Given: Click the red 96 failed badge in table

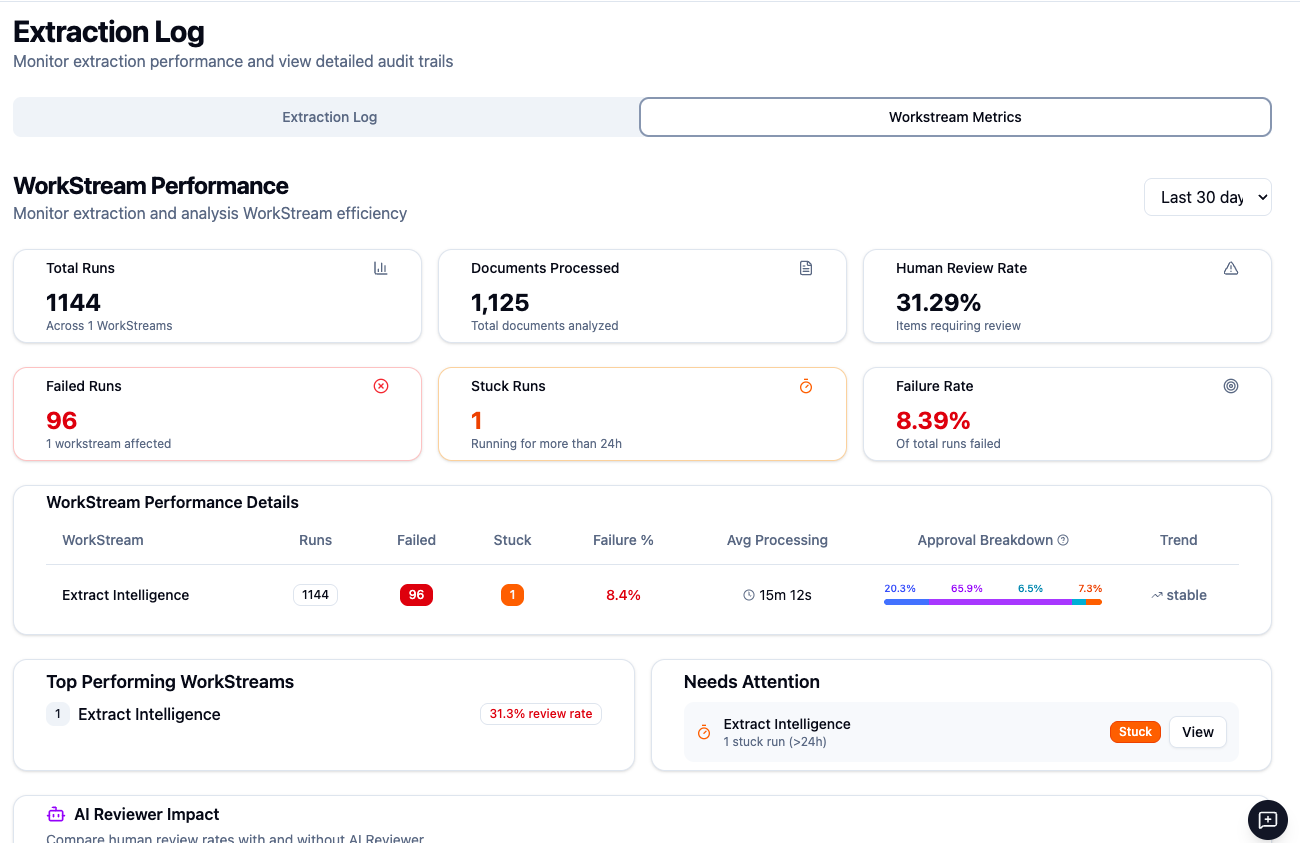Looking at the screenshot, I should pos(416,595).
